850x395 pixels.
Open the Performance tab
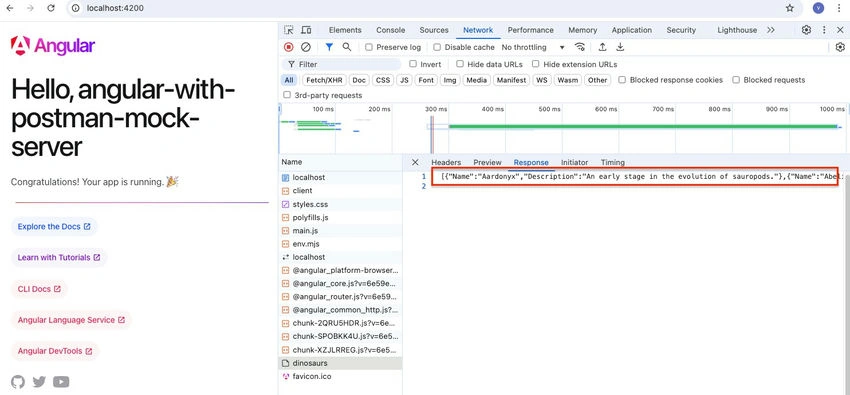[x=531, y=30]
